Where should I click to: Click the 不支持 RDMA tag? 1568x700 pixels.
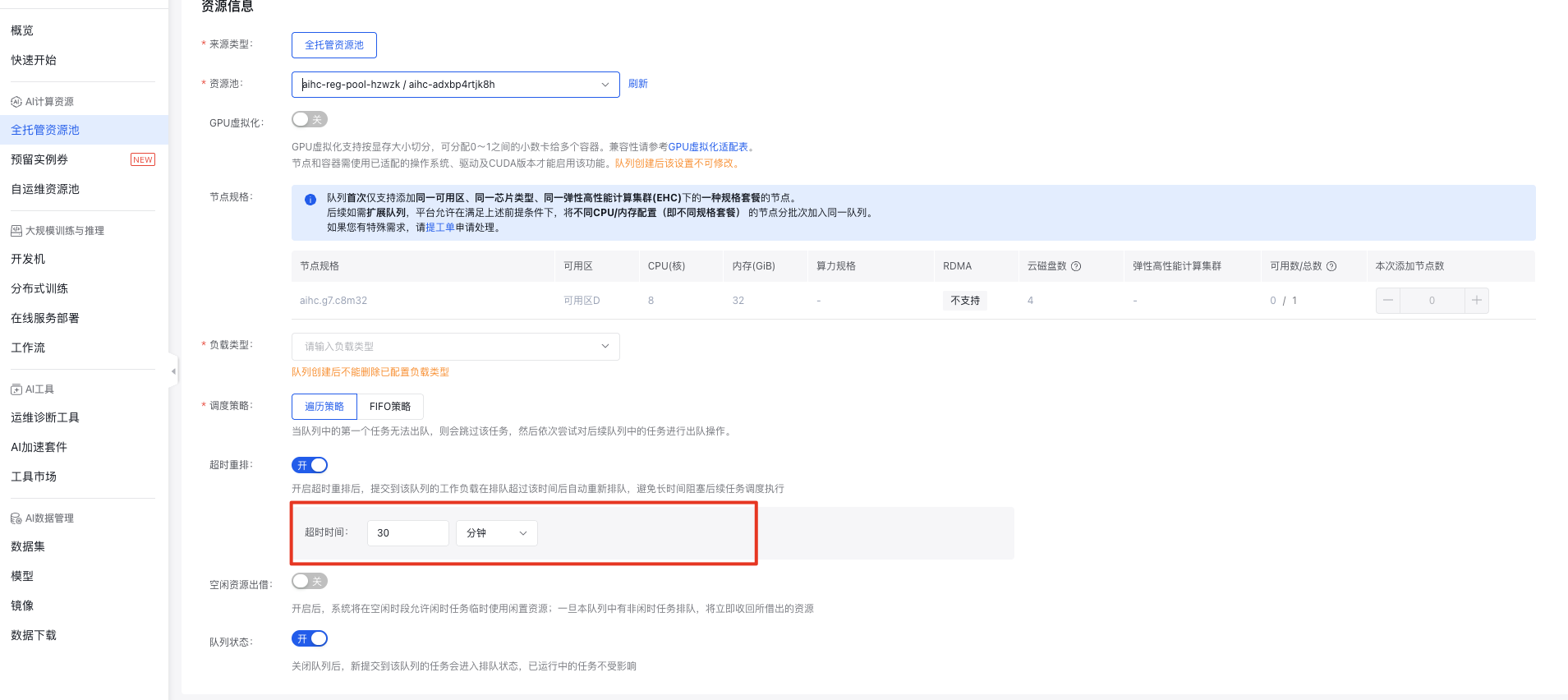965,301
